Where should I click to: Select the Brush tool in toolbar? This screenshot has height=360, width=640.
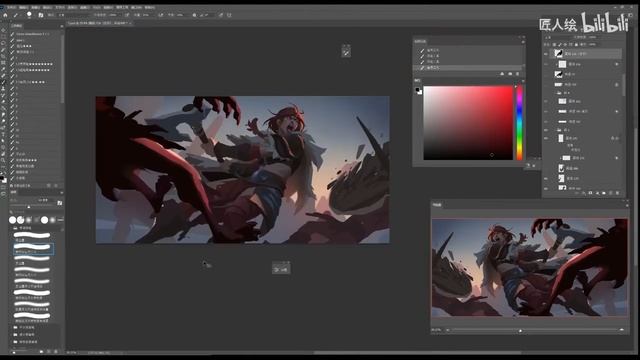3,82
